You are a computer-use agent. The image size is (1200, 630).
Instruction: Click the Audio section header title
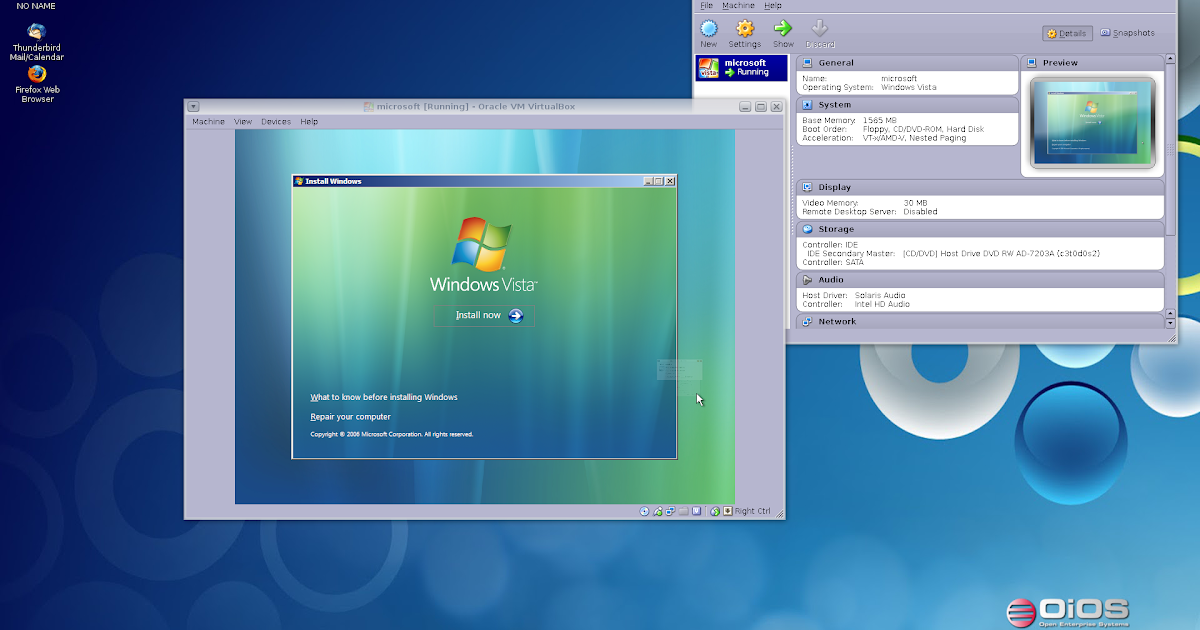831,280
